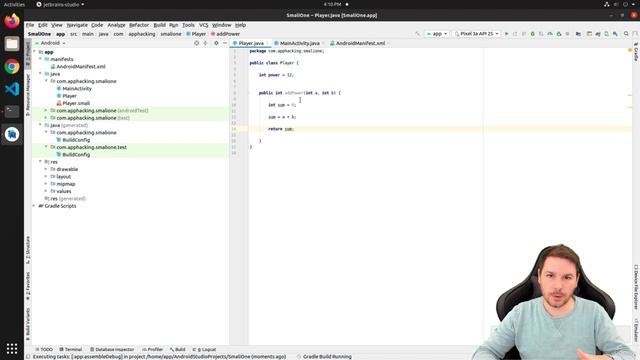Click the 'return sum;' code line
640x360 pixels.
281,129
